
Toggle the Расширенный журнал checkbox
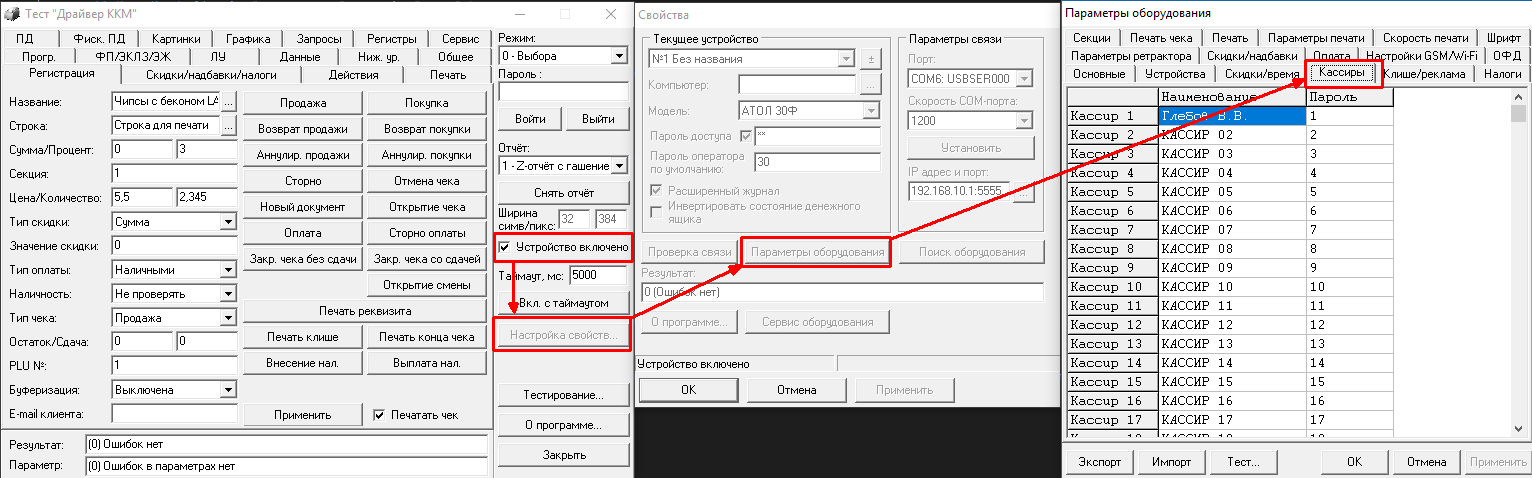pyautogui.click(x=657, y=190)
